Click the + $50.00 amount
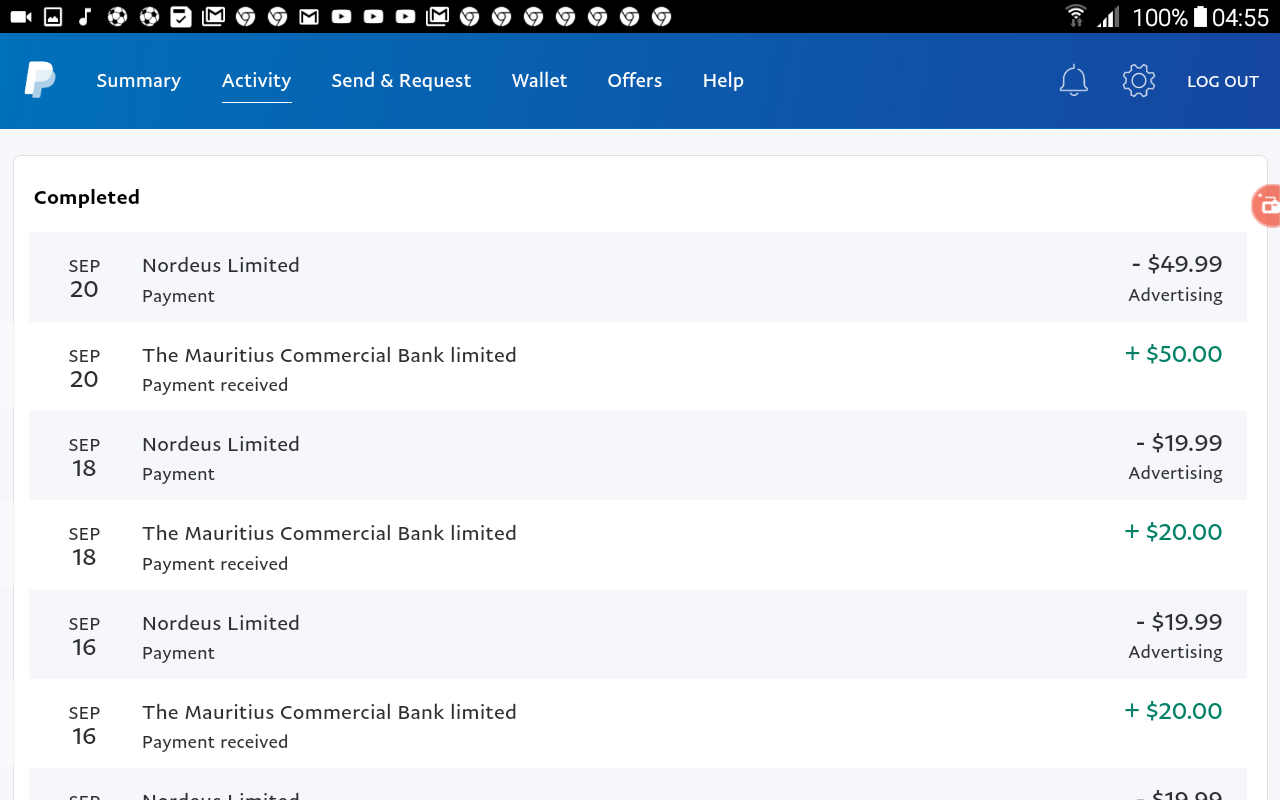This screenshot has height=800, width=1280. point(1174,354)
